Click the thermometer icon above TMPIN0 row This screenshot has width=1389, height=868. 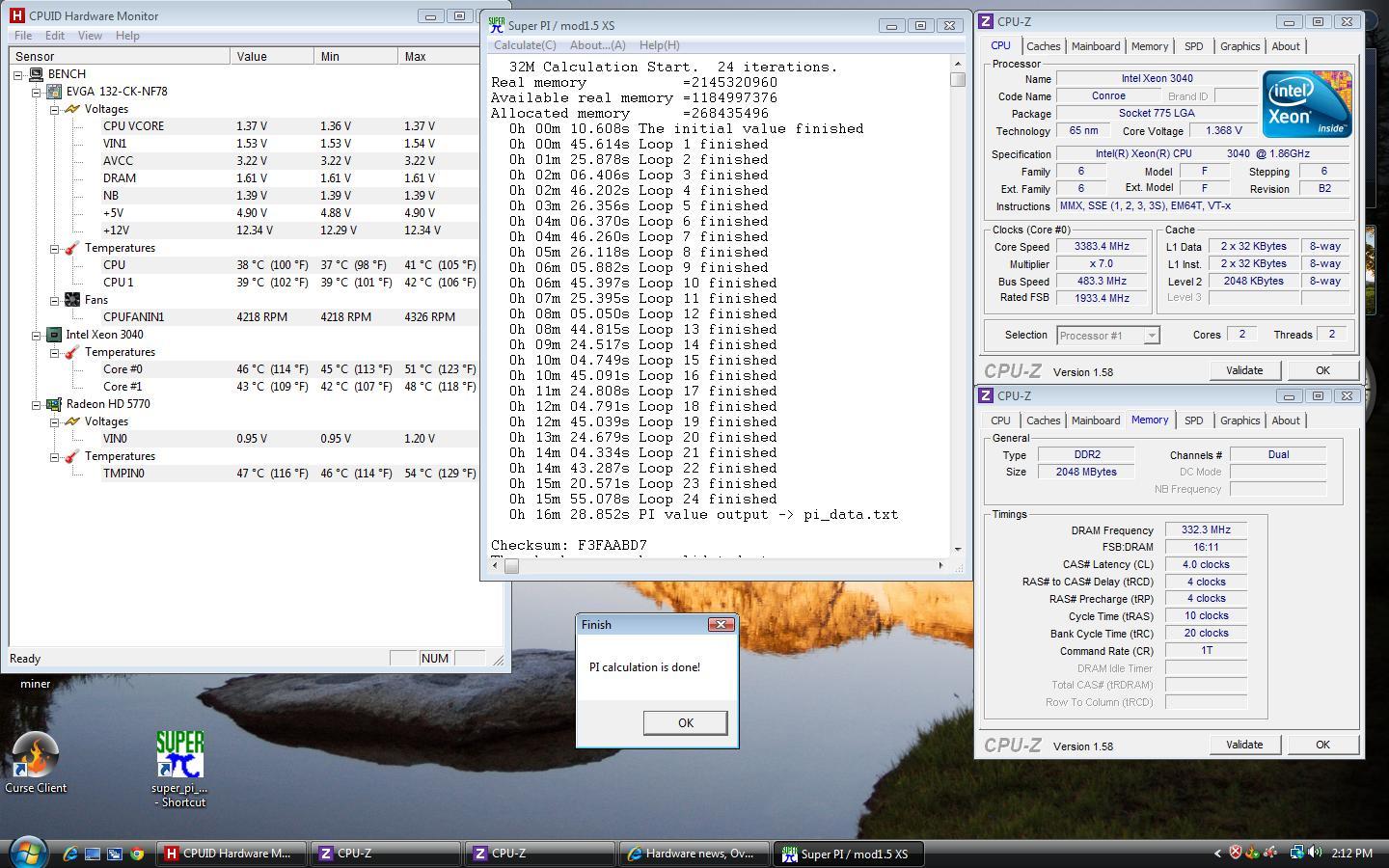pos(72,456)
